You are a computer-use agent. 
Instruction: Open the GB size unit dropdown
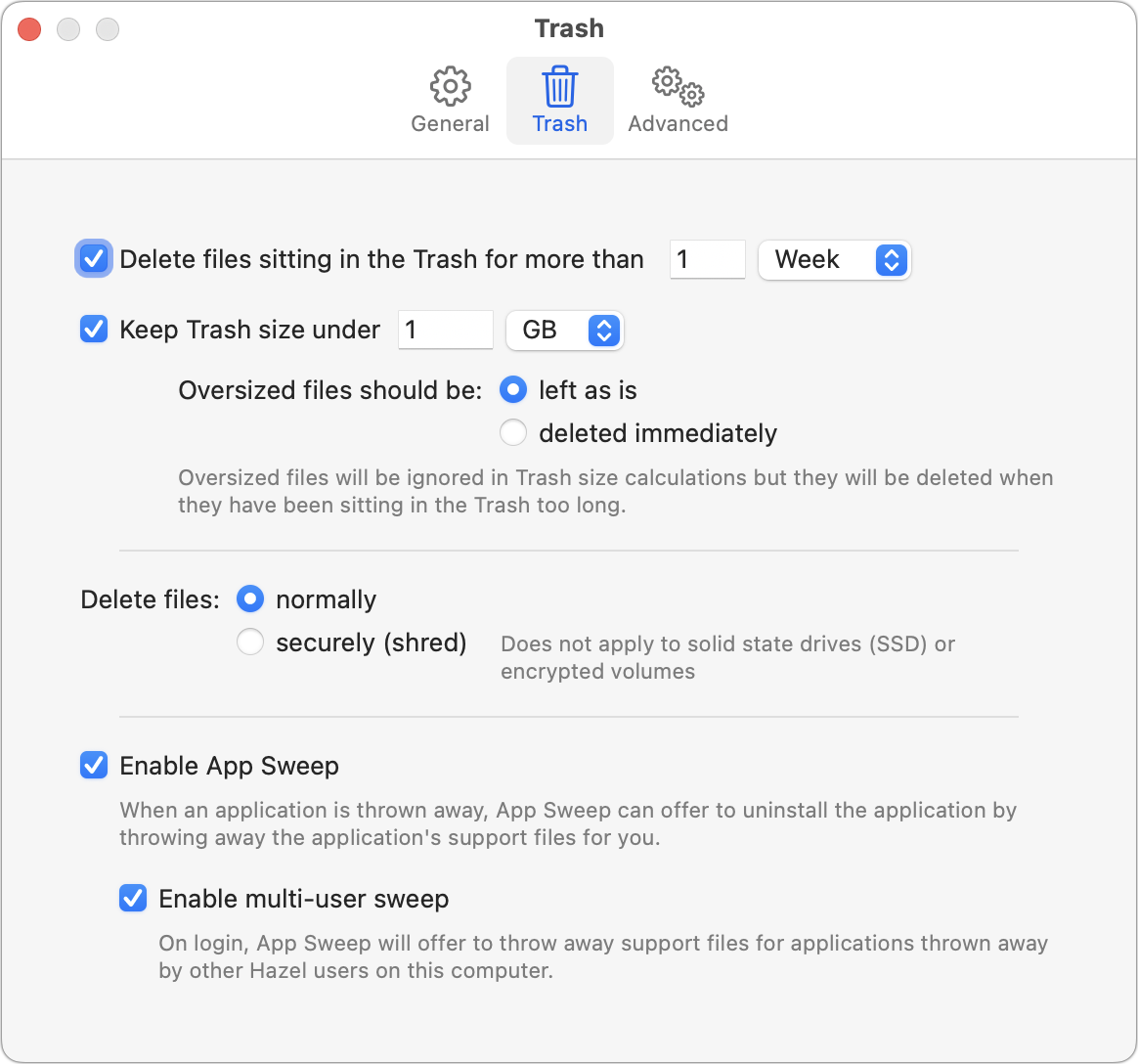[x=563, y=331]
